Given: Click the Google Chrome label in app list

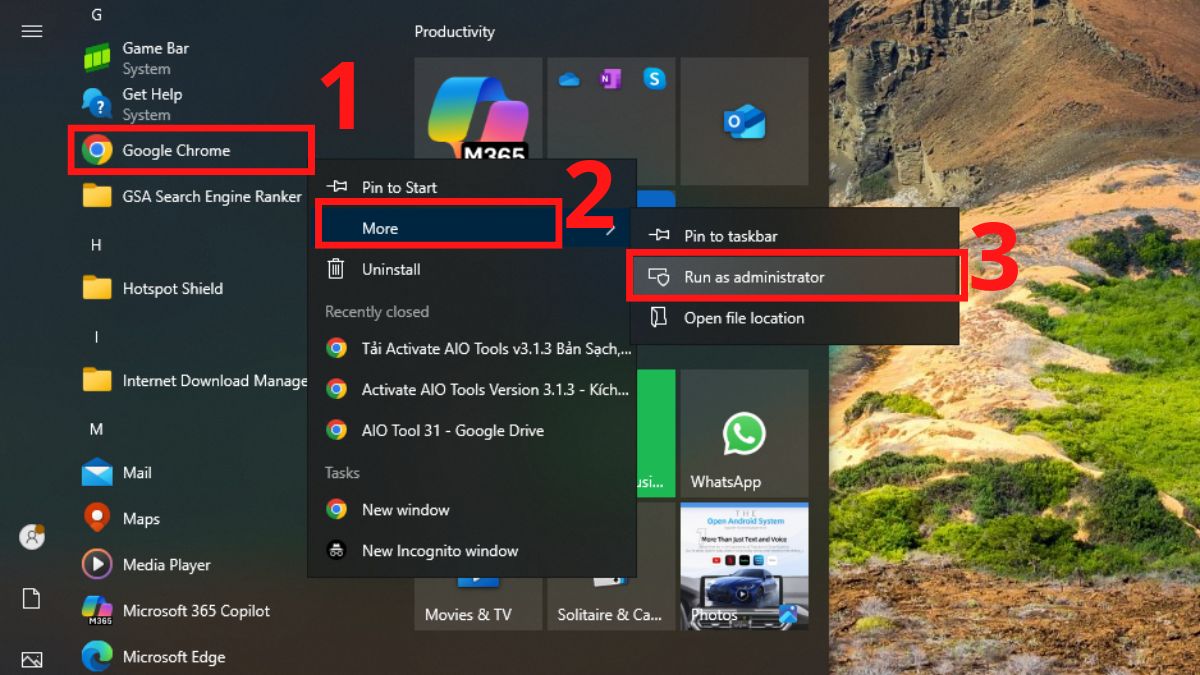Looking at the screenshot, I should tap(176, 150).
